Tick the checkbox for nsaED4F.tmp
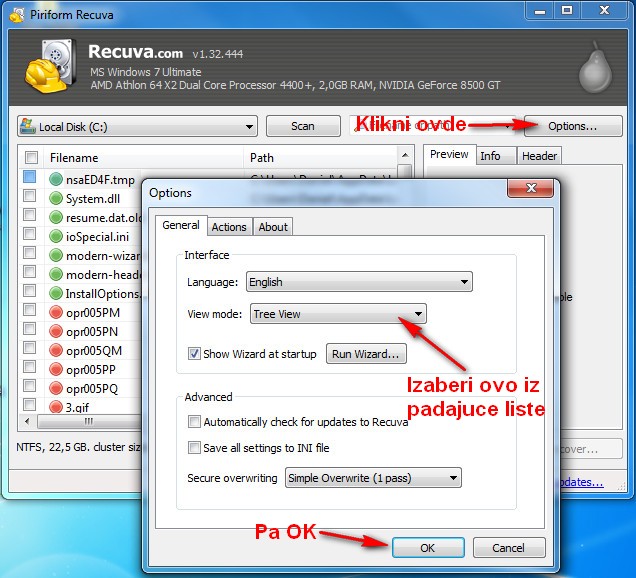Image resolution: width=636 pixels, height=578 pixels. [x=30, y=177]
